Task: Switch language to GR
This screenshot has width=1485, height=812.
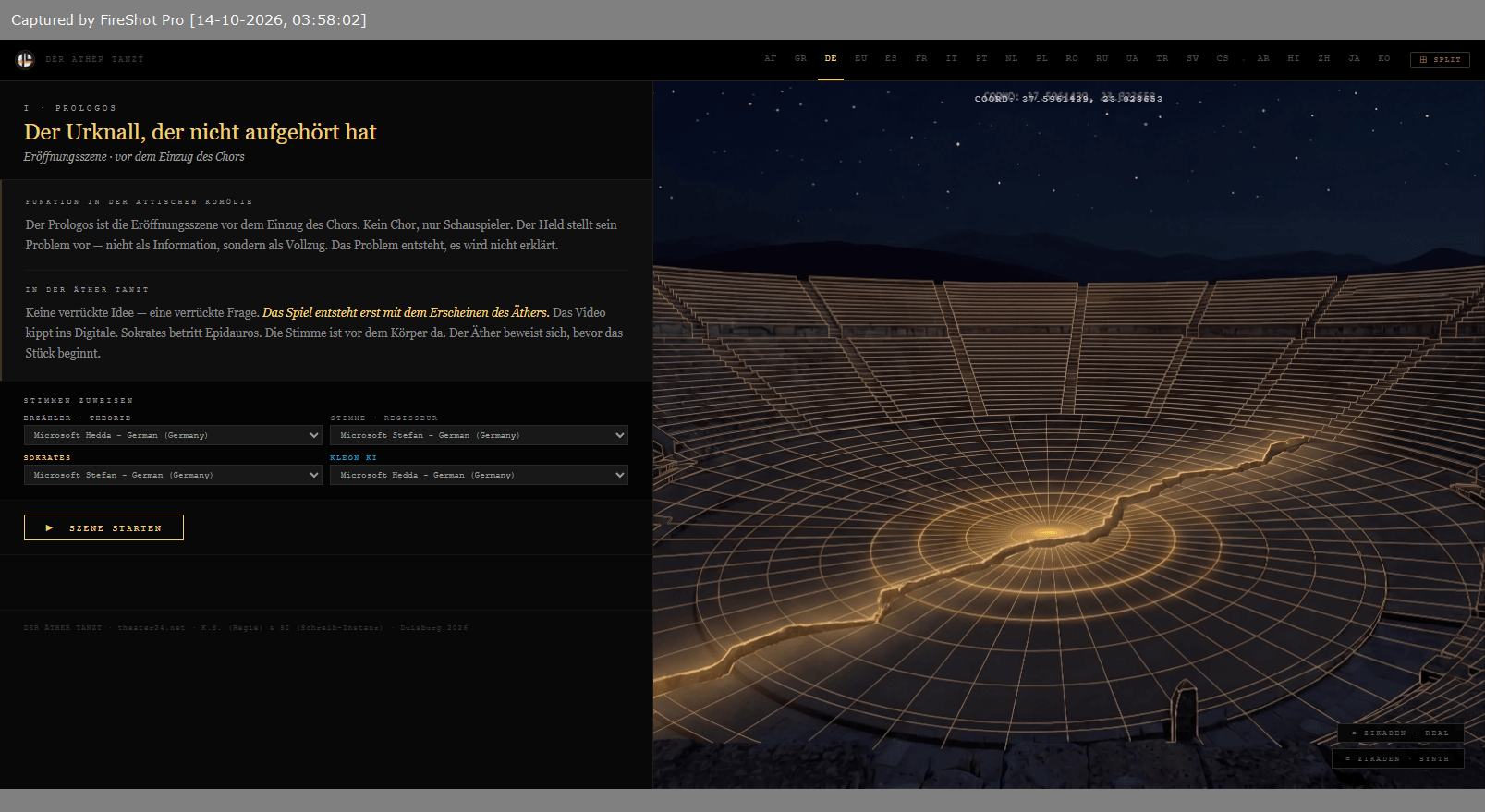Action: (x=800, y=58)
